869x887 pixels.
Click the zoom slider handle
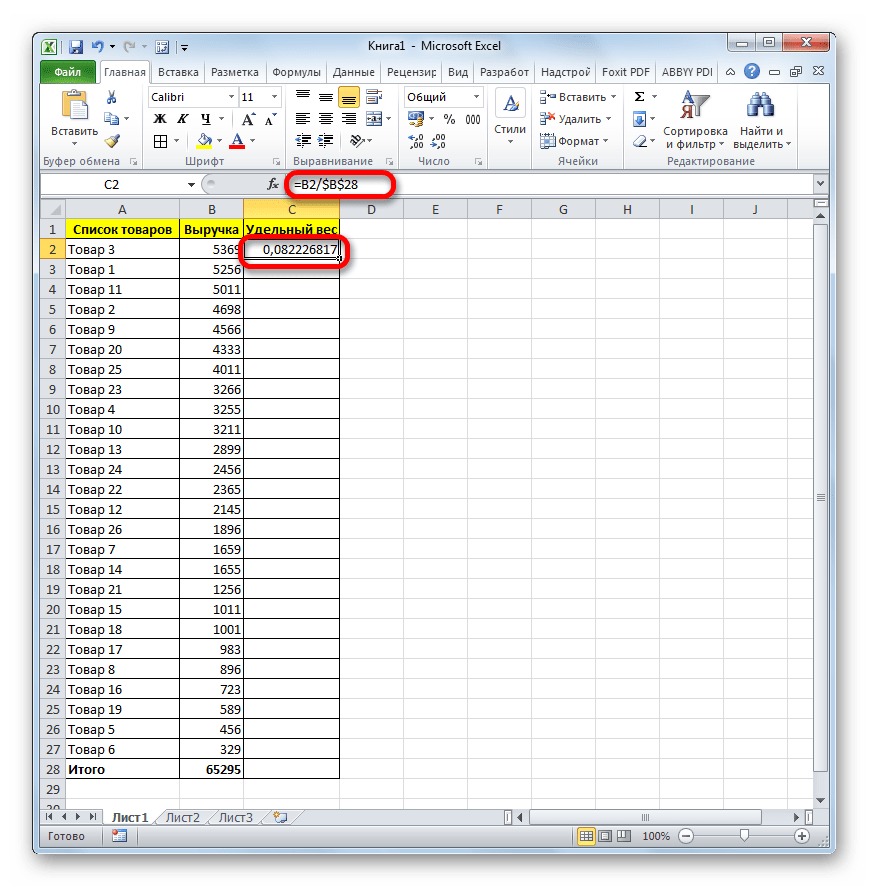[x=743, y=835]
